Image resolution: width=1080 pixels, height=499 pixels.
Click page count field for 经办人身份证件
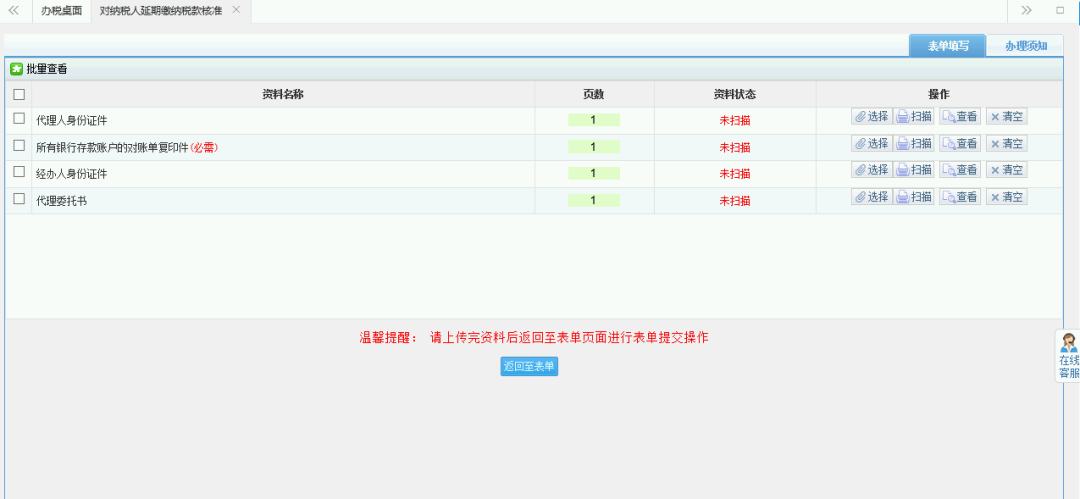click(594, 174)
